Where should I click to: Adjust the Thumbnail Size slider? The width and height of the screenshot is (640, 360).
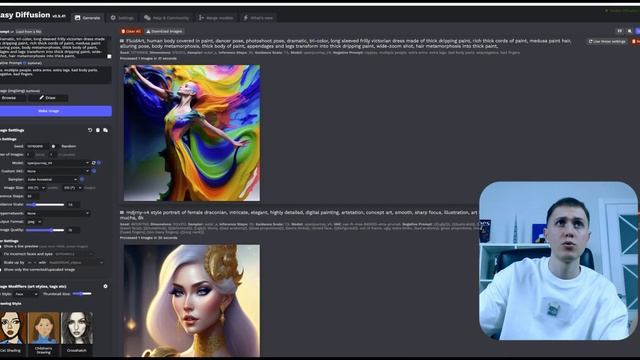click(x=82, y=294)
